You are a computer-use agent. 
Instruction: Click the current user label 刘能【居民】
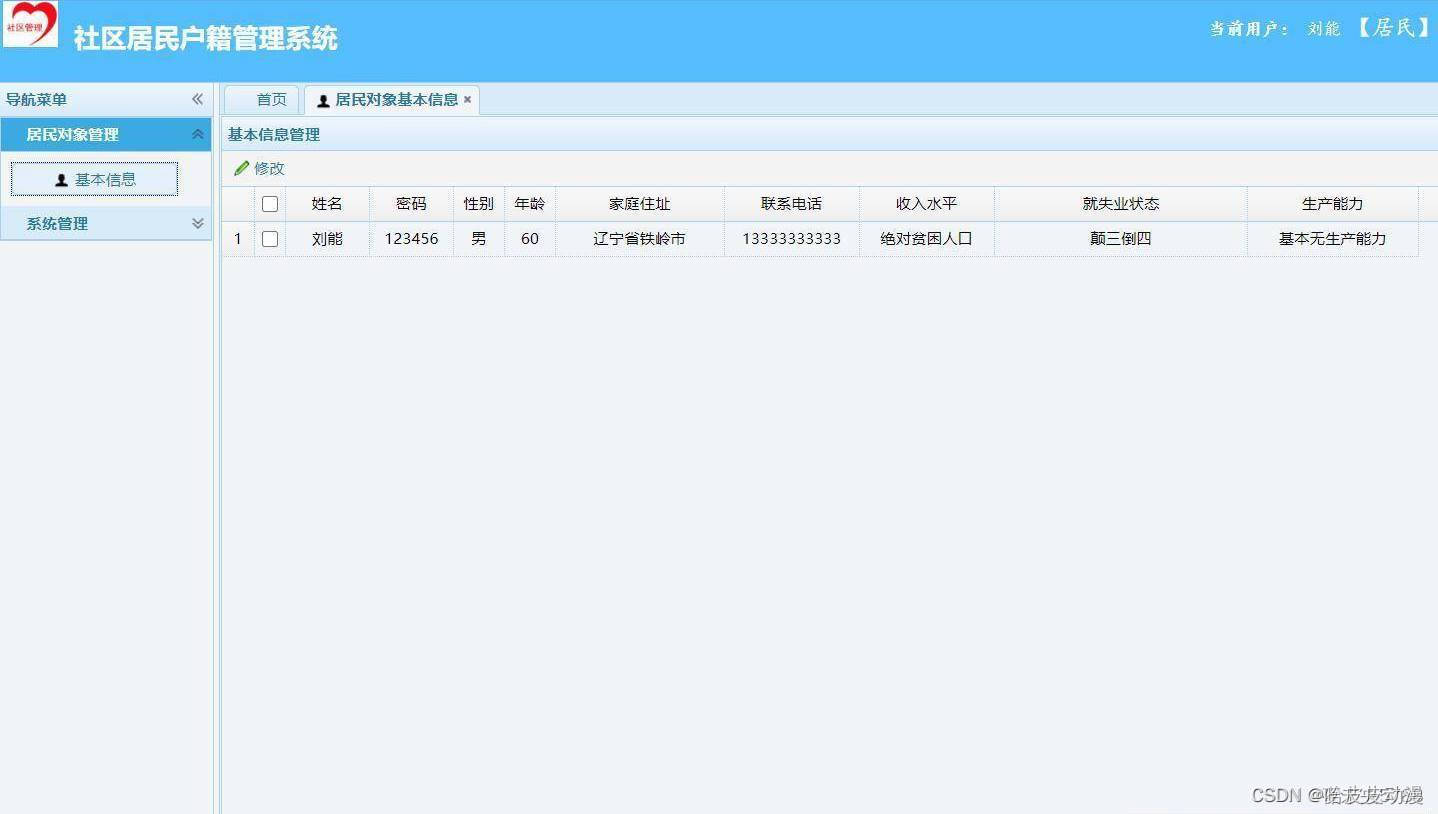[x=1369, y=28]
